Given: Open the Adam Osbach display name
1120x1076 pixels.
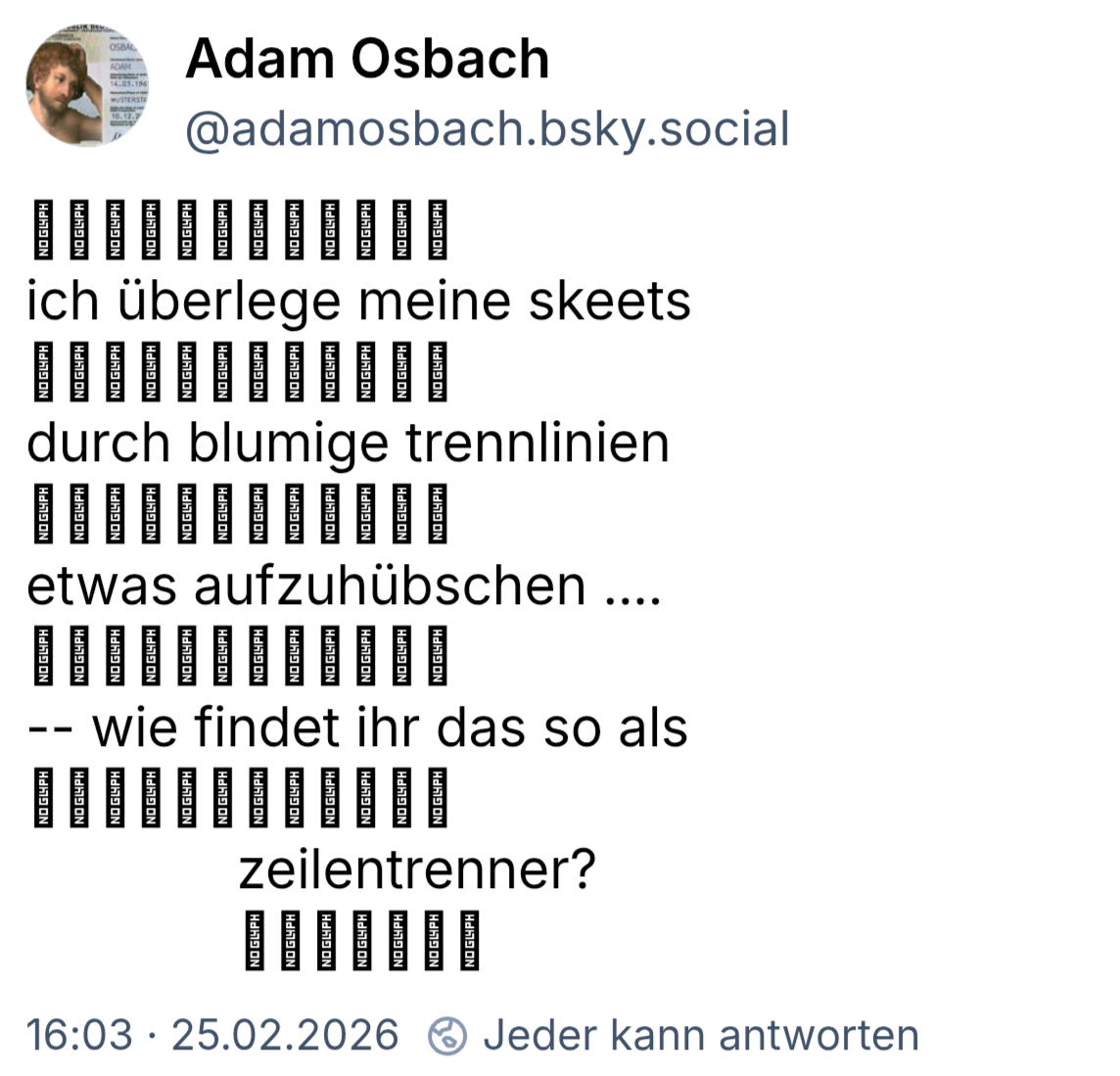Looking at the screenshot, I should pyautogui.click(x=367, y=59).
